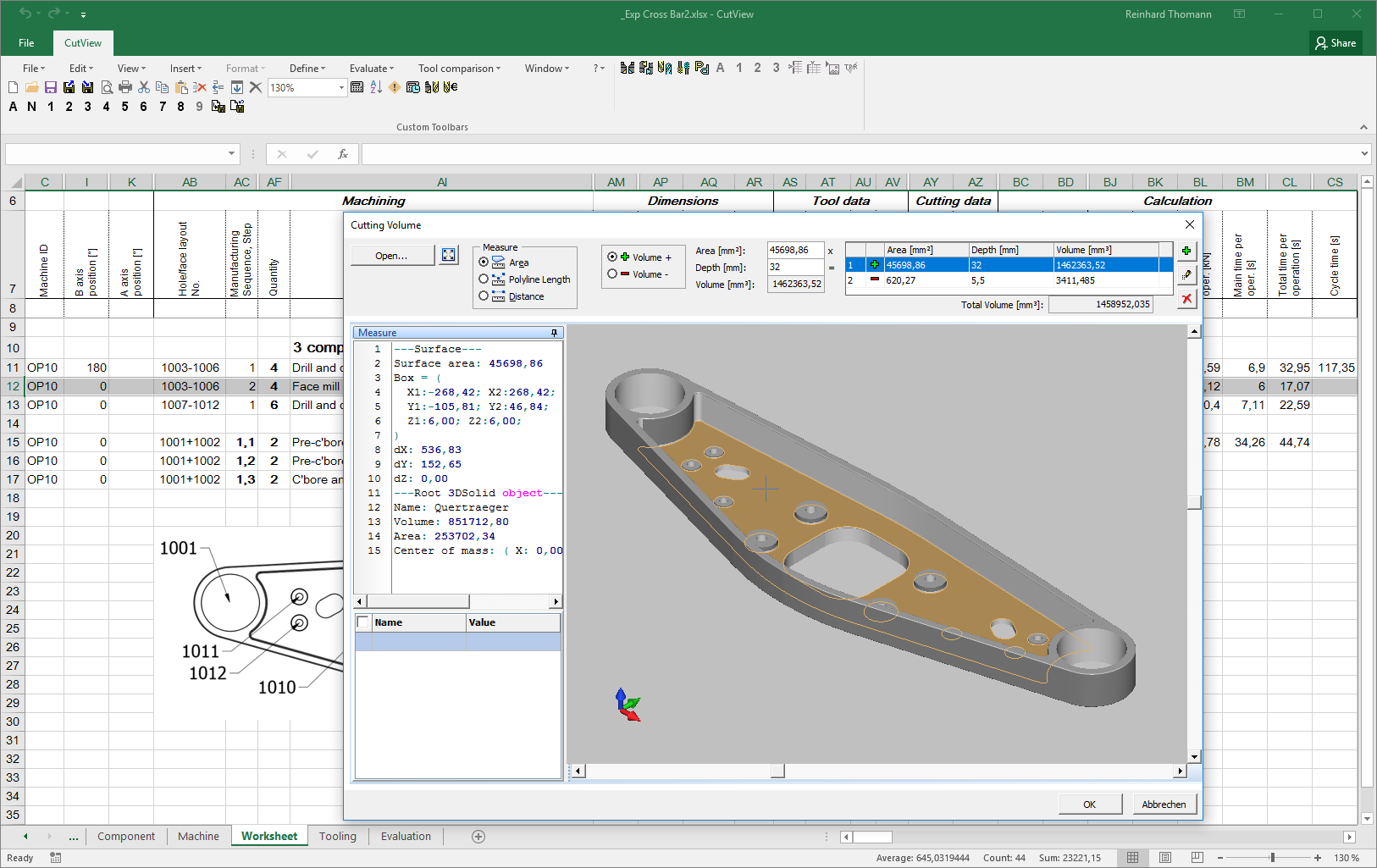Tick the checkbox next to Name column
Image resolution: width=1377 pixels, height=868 pixels.
363,622
